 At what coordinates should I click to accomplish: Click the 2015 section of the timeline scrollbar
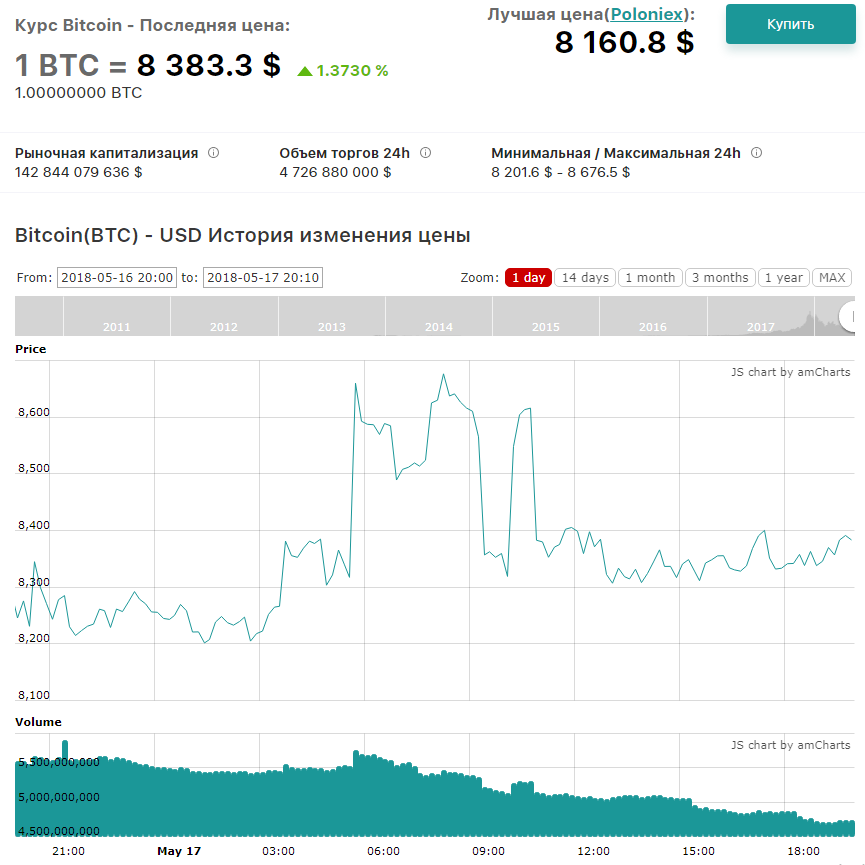(546, 316)
